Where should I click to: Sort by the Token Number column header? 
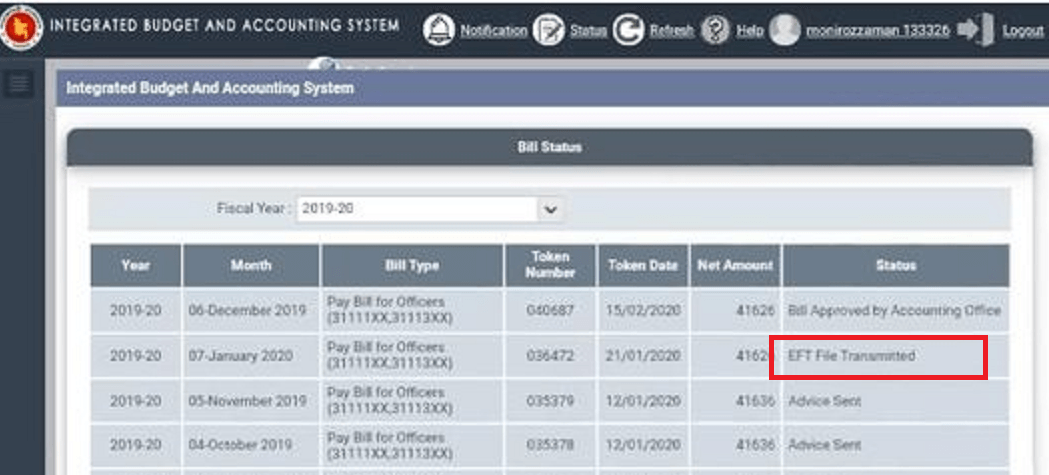coord(550,265)
